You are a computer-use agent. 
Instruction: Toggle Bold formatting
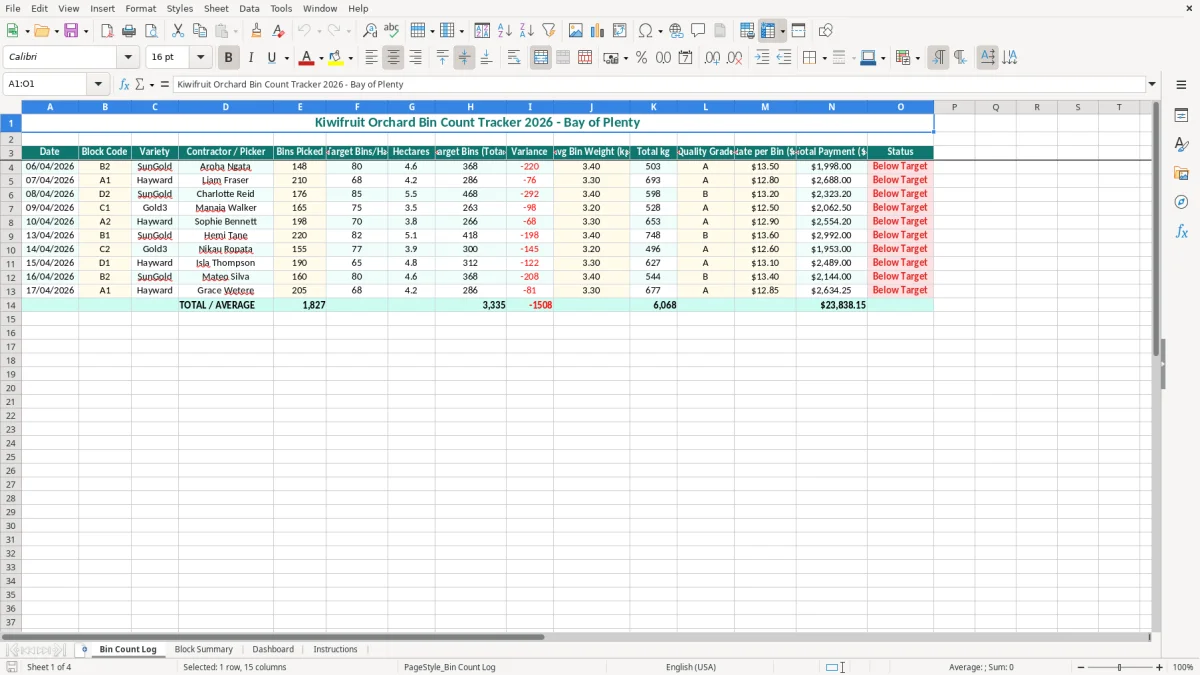click(x=229, y=58)
